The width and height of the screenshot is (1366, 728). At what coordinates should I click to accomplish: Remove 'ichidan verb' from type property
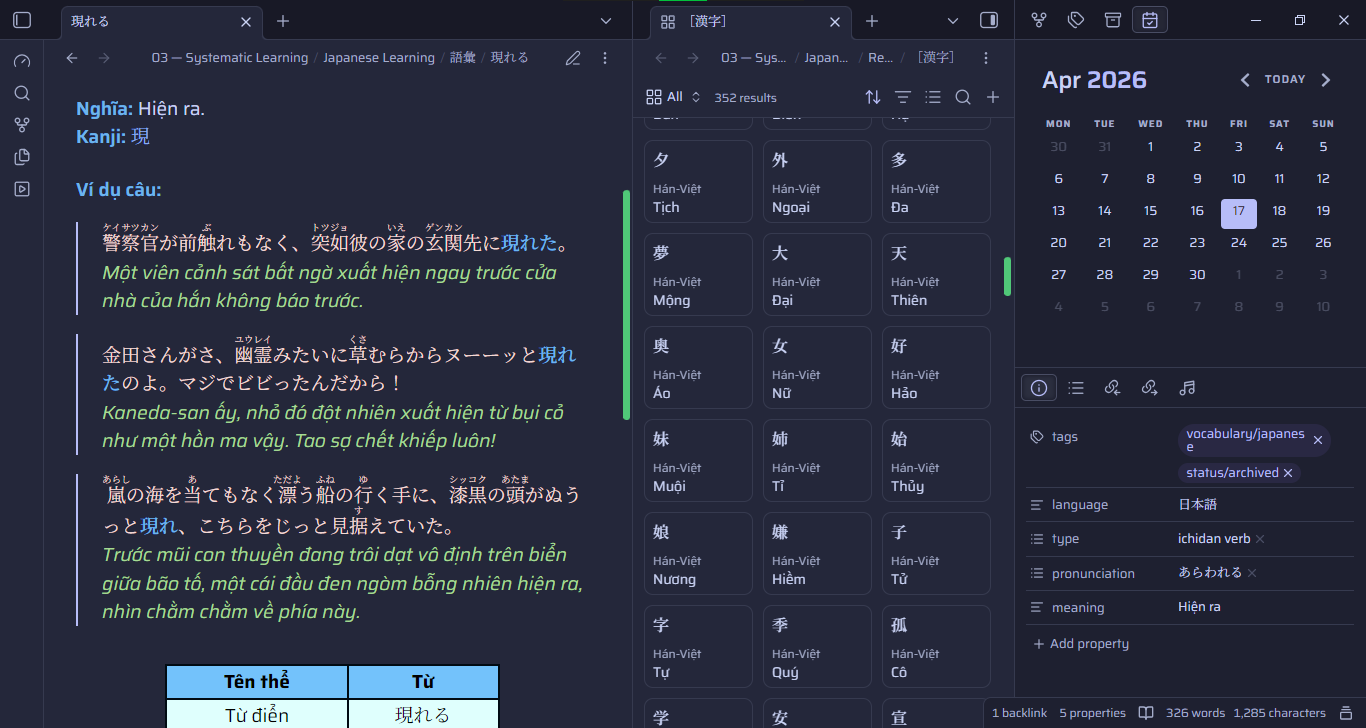(x=1260, y=539)
